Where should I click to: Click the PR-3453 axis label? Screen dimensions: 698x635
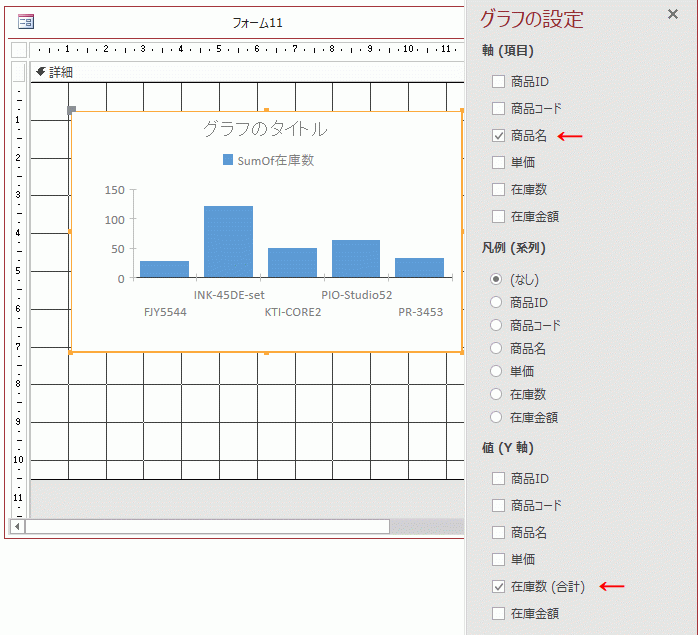click(420, 312)
